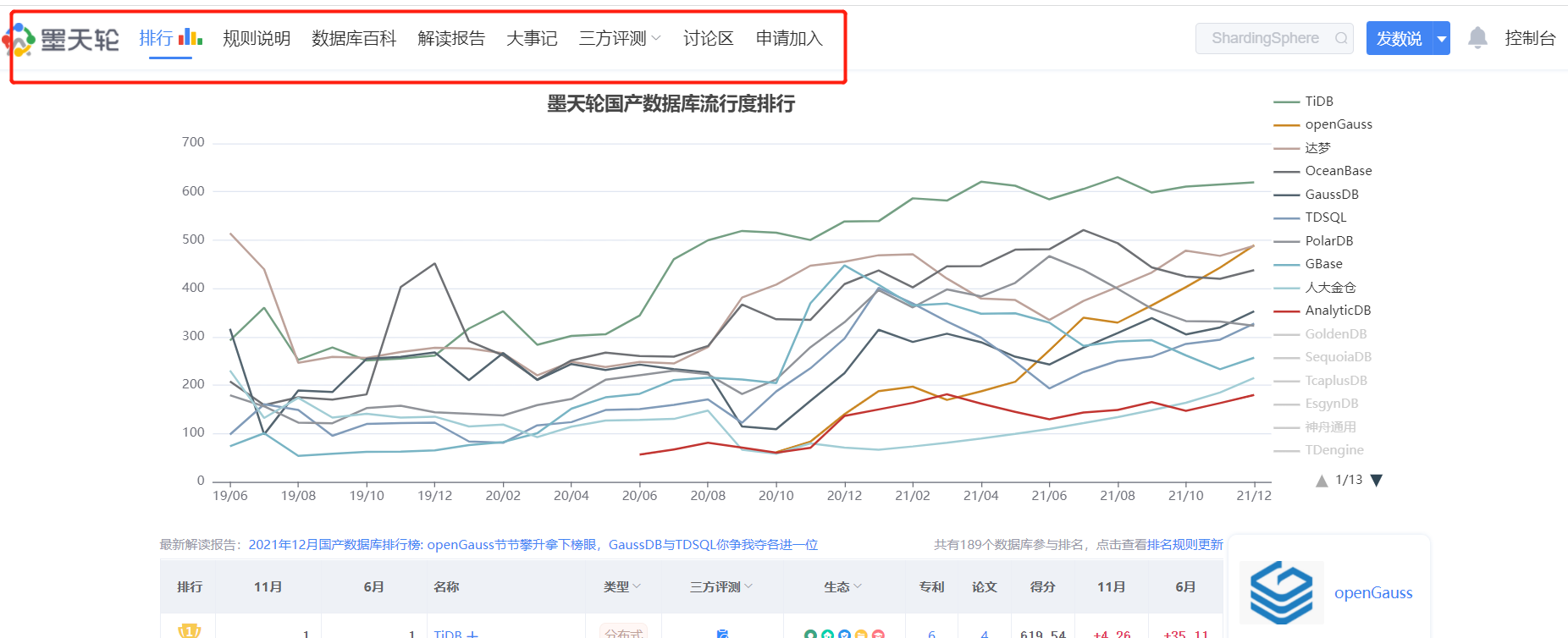Open the 规则说明 menu item
This screenshot has height=638, width=1568.
point(257,38)
